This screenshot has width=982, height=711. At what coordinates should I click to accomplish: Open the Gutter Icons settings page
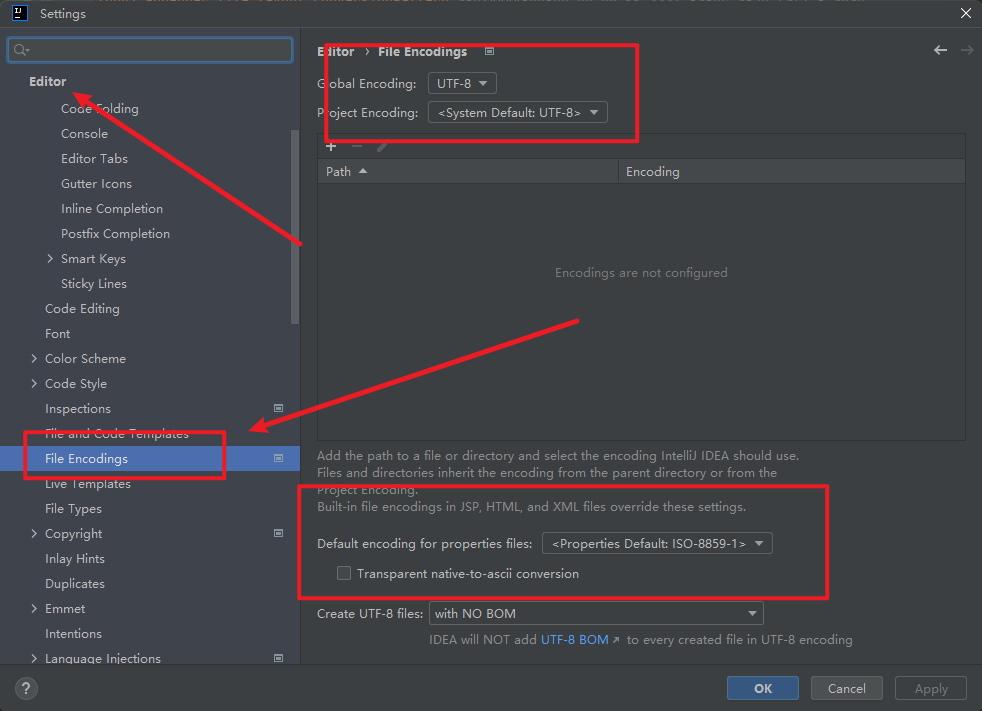[x=96, y=184]
